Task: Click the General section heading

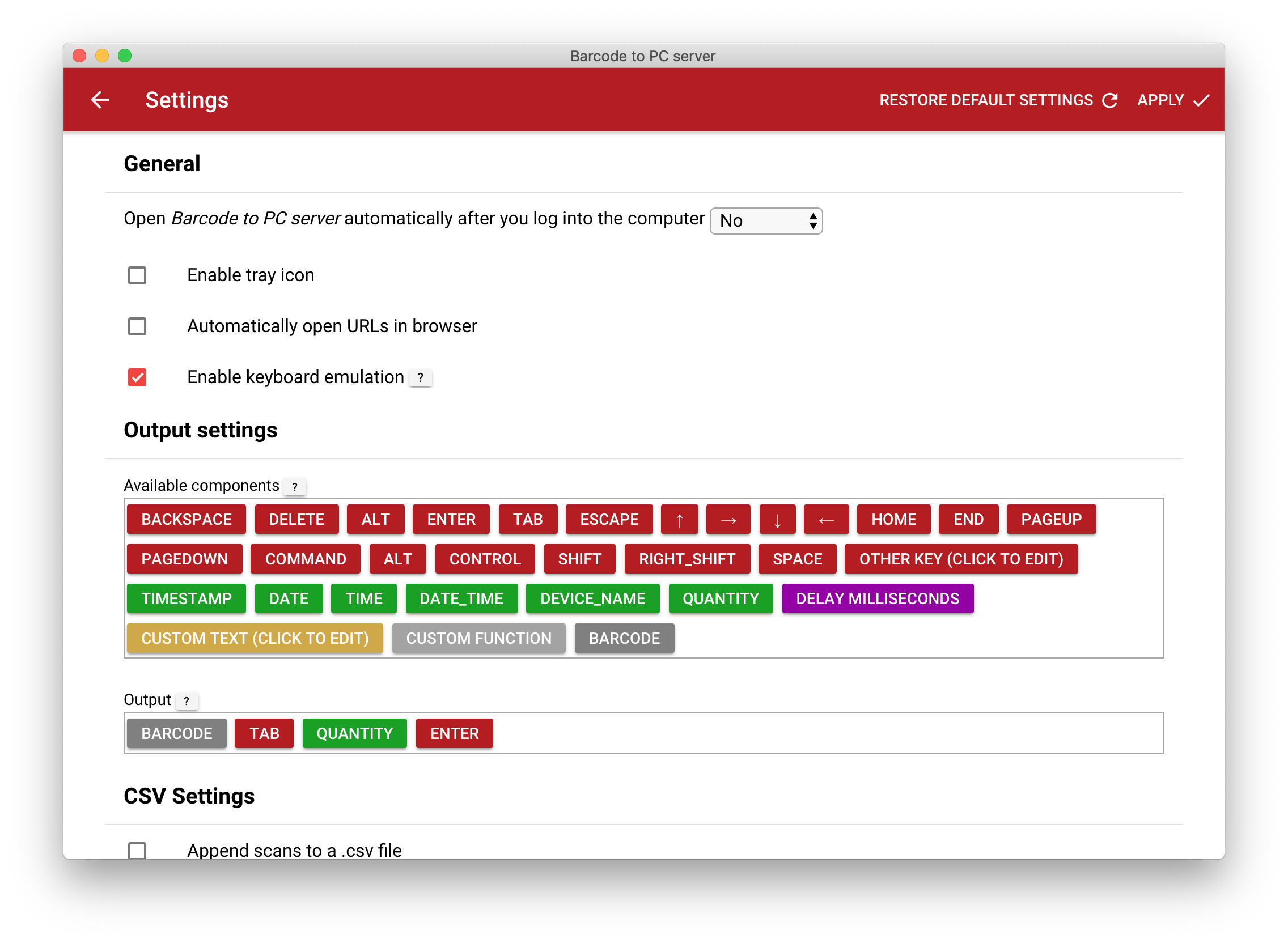Action: pos(162,164)
